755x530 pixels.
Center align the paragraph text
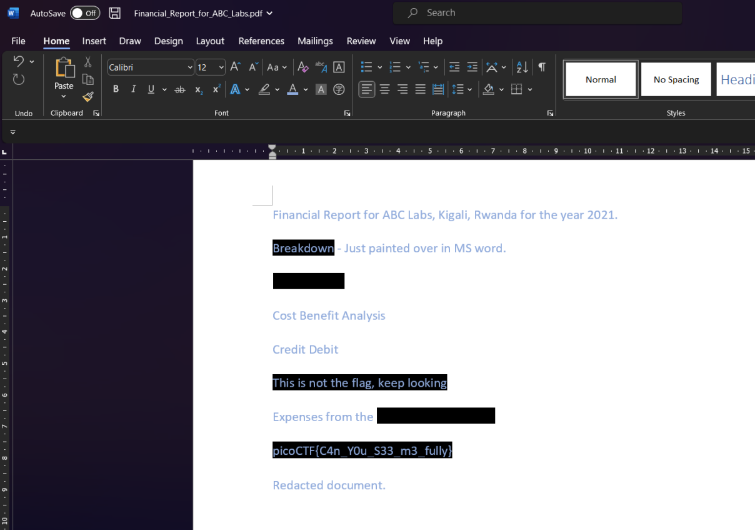(x=385, y=89)
